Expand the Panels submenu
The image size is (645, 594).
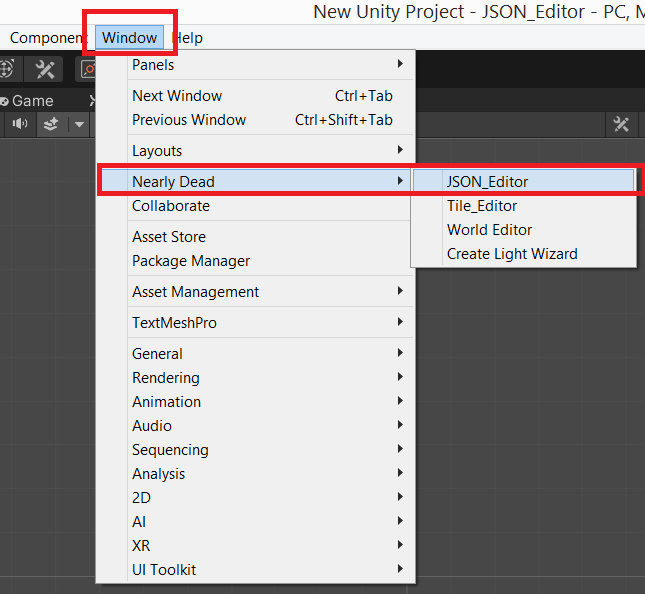pyautogui.click(x=153, y=65)
